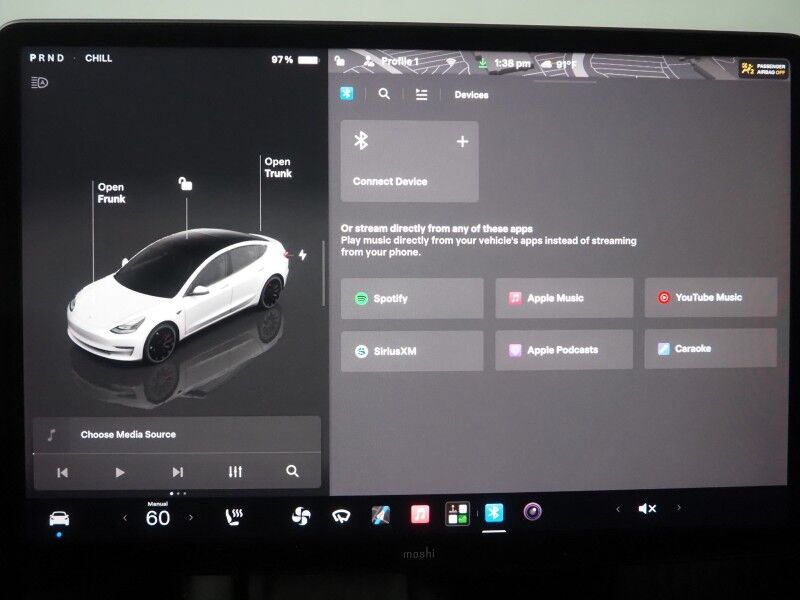Image resolution: width=800 pixels, height=600 pixels.
Task: Open seat heater controls
Action: pos(234,517)
